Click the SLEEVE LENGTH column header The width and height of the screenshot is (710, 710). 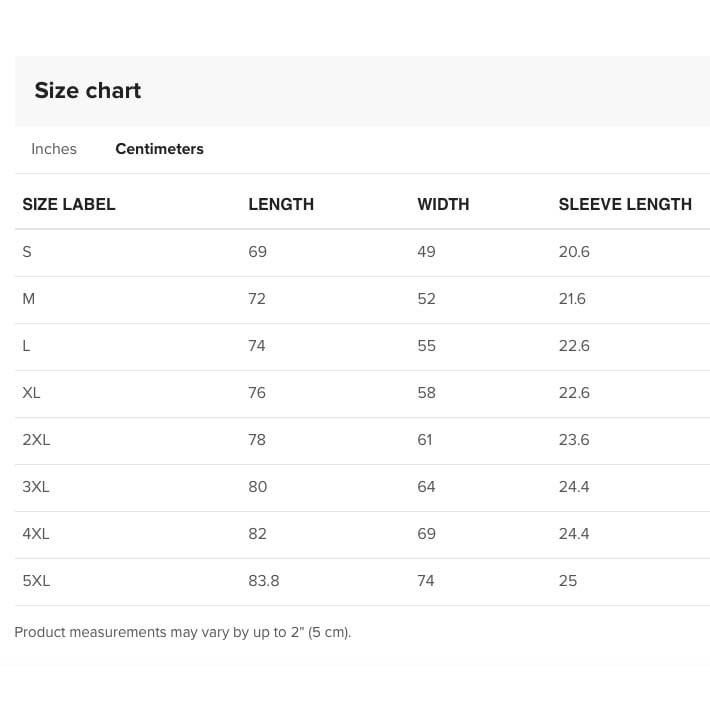click(x=625, y=204)
